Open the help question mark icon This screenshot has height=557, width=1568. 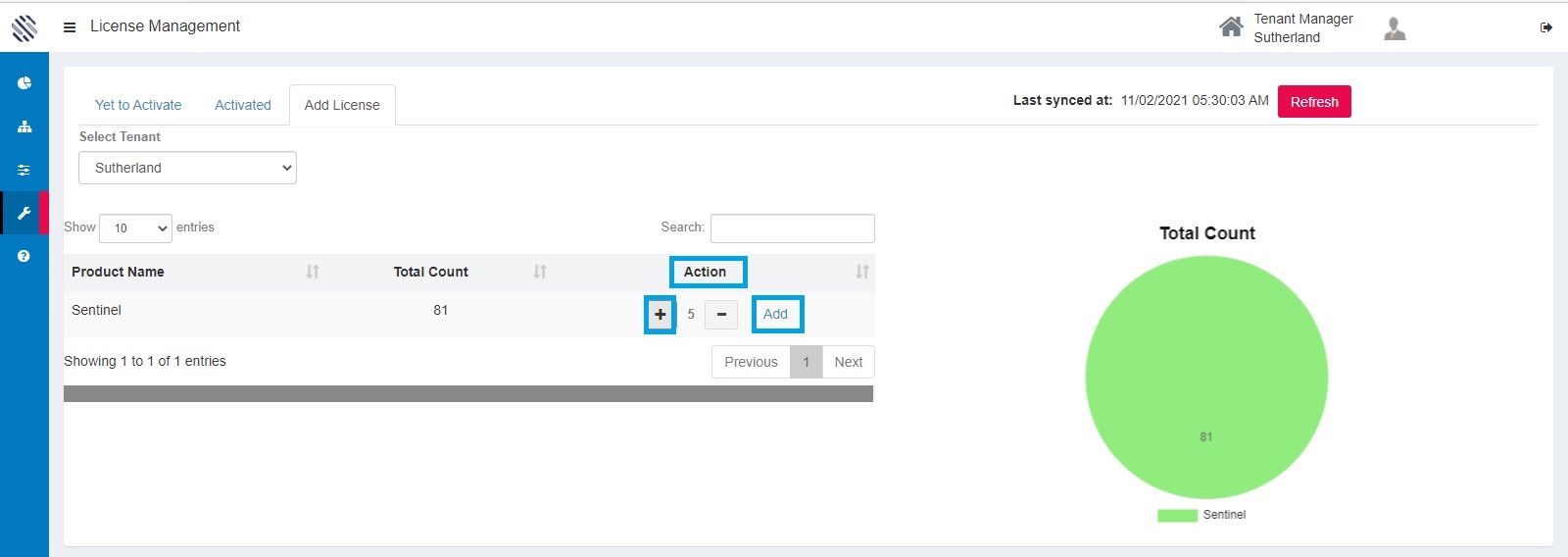pos(24,256)
